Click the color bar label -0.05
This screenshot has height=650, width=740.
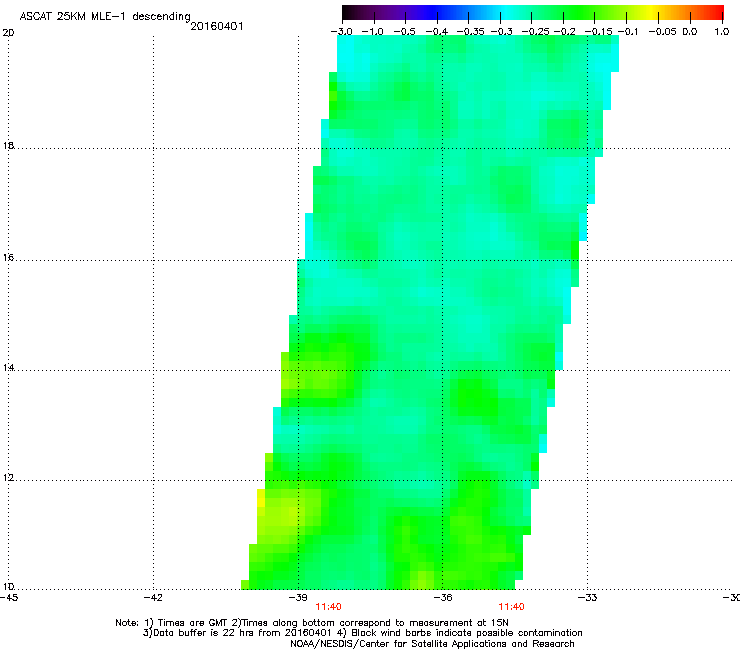click(x=662, y=32)
